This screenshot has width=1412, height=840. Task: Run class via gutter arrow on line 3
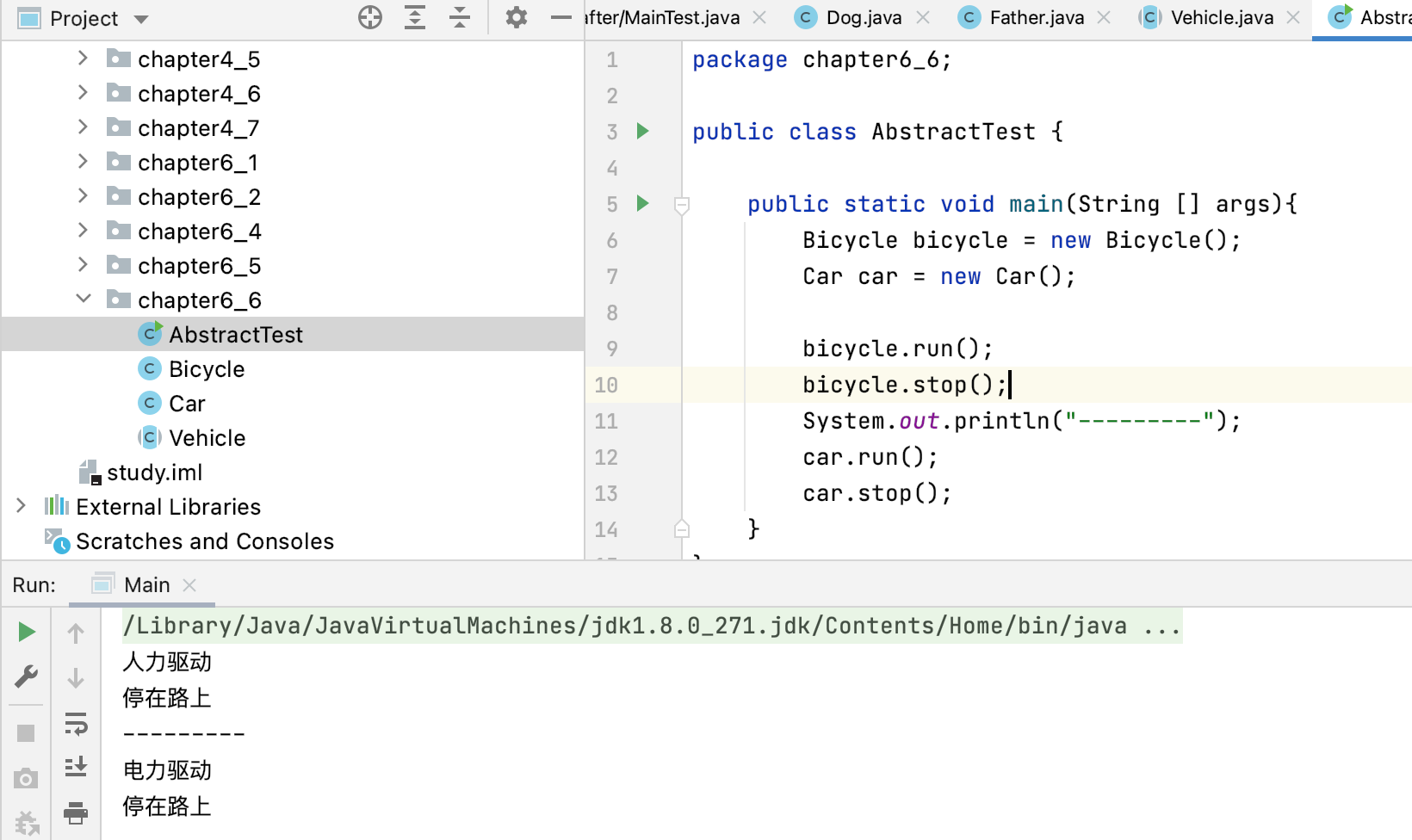(642, 131)
